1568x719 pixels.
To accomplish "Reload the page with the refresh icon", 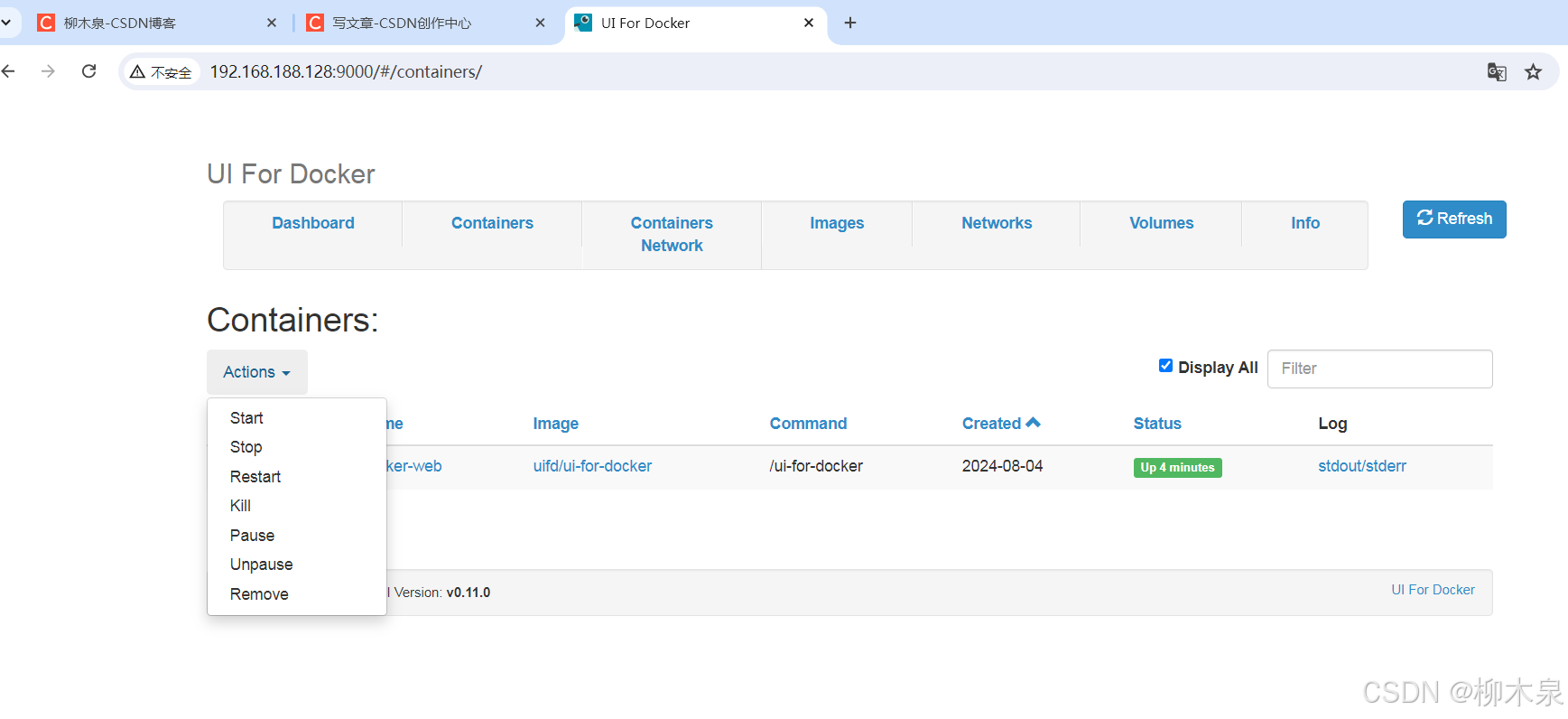I will pyautogui.click(x=88, y=71).
